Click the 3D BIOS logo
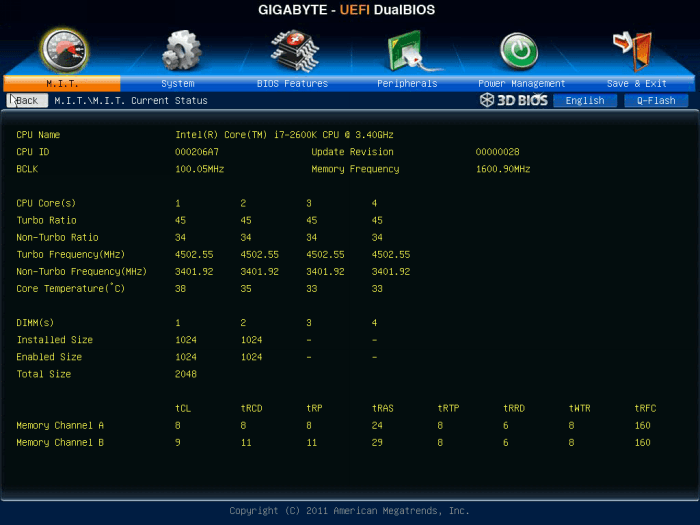This screenshot has width=700, height=525. 513,100
